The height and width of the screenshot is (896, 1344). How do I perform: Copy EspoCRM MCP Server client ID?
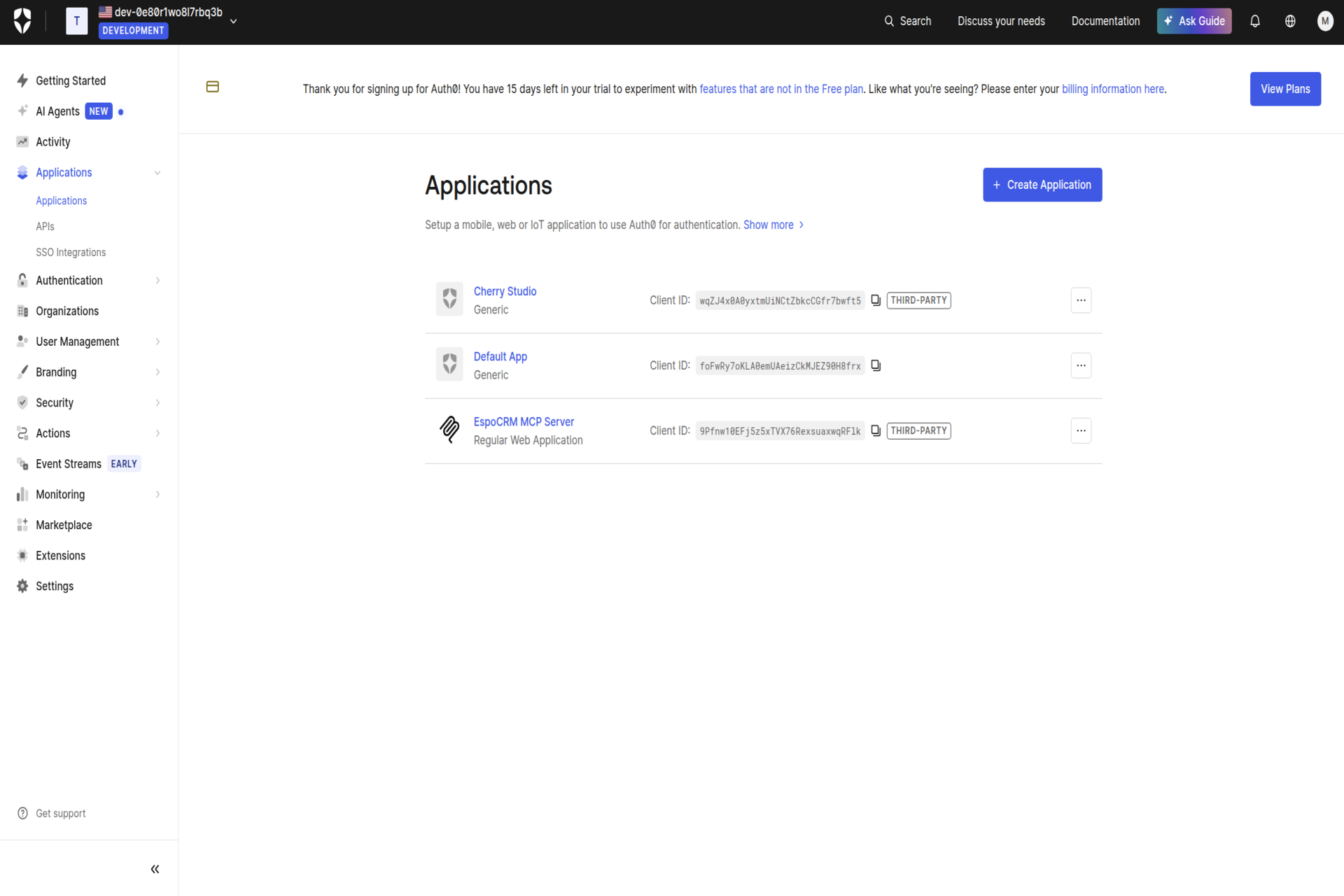(875, 430)
